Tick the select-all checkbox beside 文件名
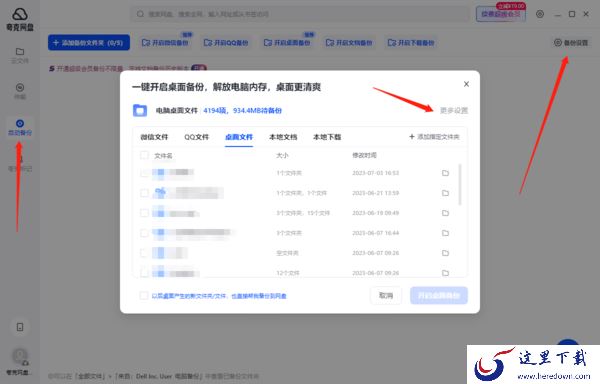 (144, 155)
